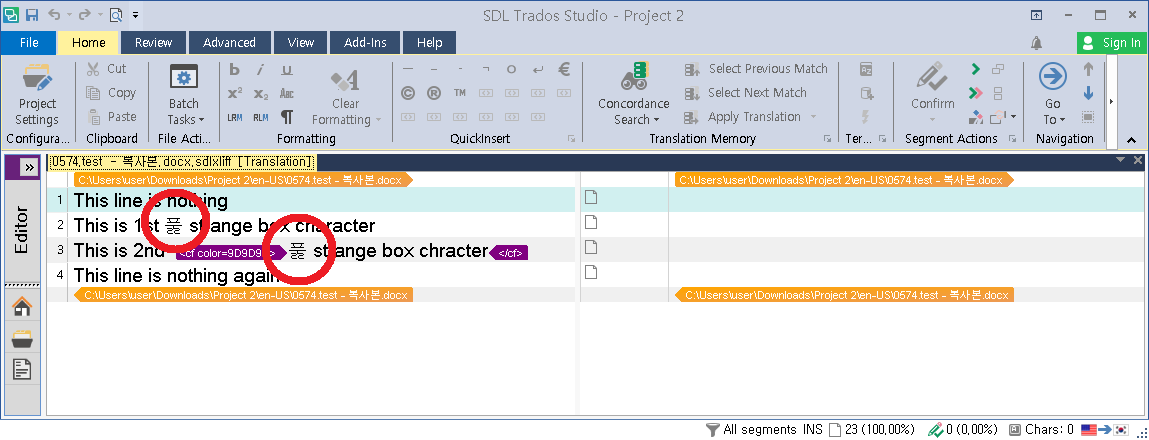Toggle small caps formatting
This screenshot has height=440, width=1149.
[x=287, y=94]
